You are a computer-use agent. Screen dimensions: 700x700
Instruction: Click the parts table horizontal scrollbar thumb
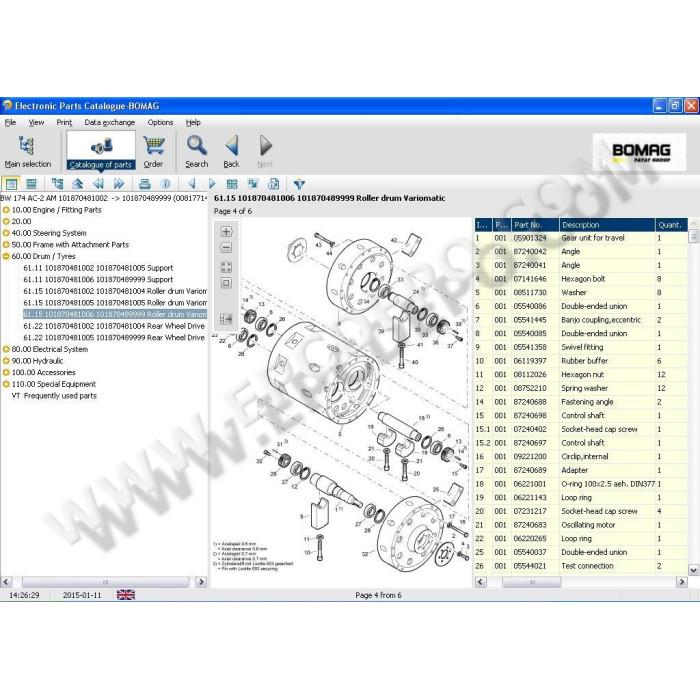(532, 582)
